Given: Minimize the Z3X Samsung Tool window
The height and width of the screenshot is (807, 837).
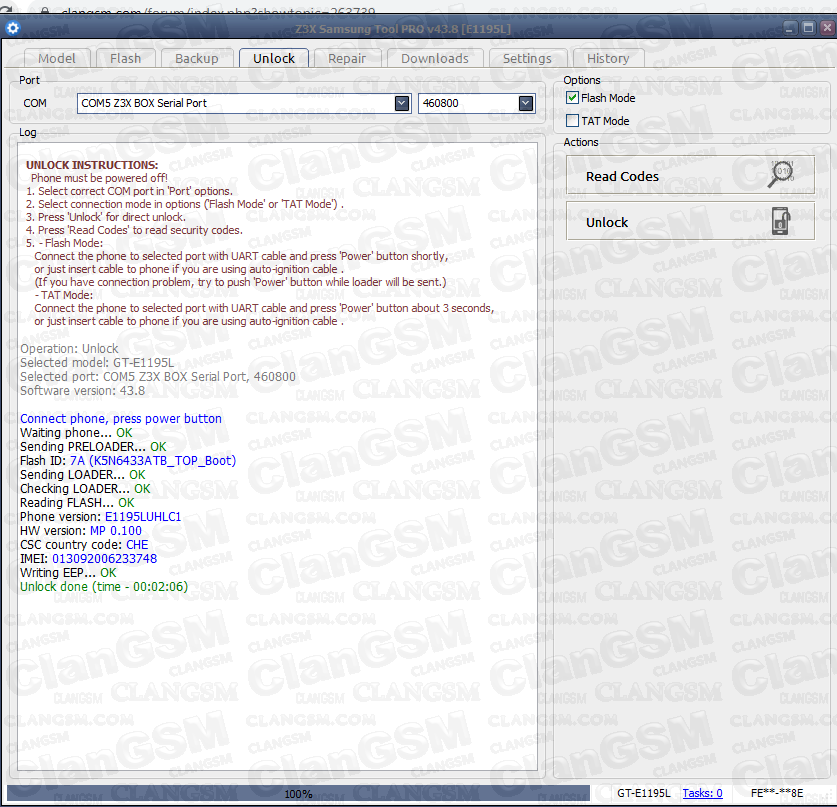Looking at the screenshot, I should pyautogui.click(x=791, y=28).
